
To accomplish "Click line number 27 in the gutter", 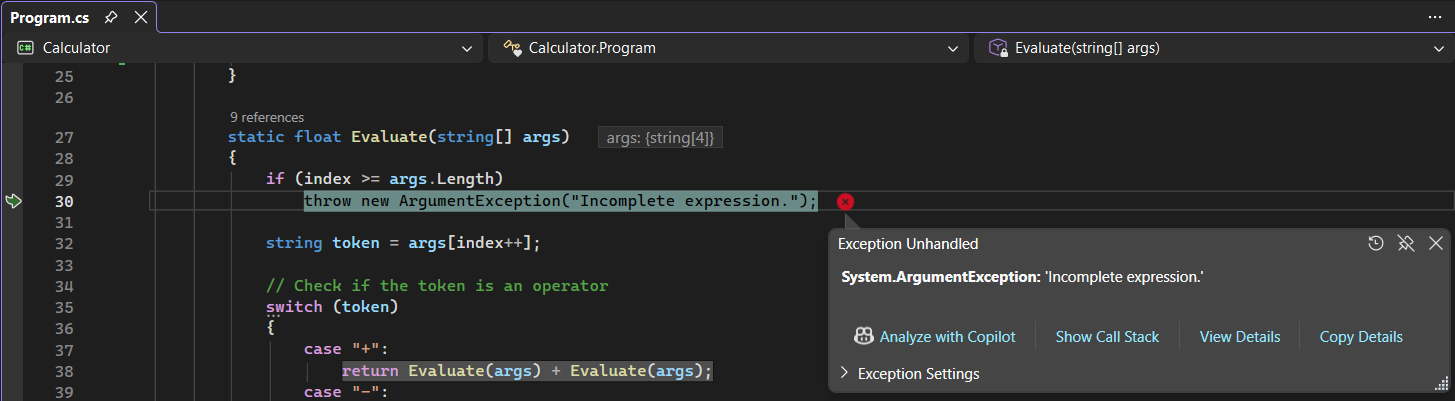I will tap(63, 138).
